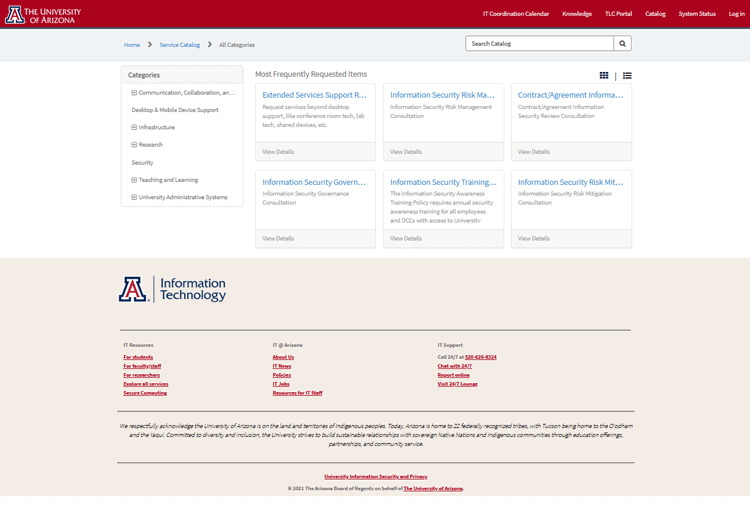Click the magnifier search button
The height and width of the screenshot is (509, 750).
click(x=622, y=44)
